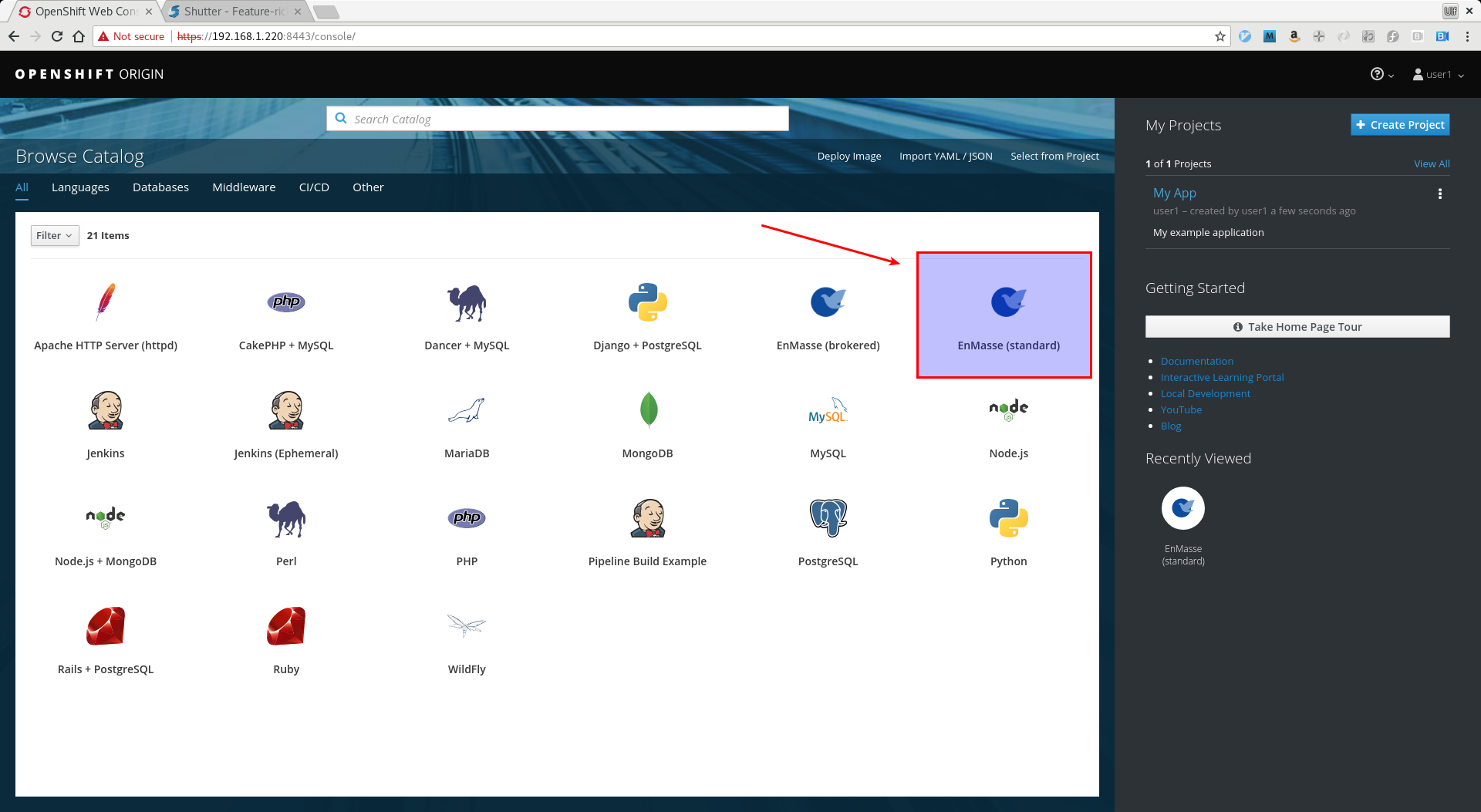Open the Local Development link
Image resolution: width=1481 pixels, height=812 pixels.
1205,393
